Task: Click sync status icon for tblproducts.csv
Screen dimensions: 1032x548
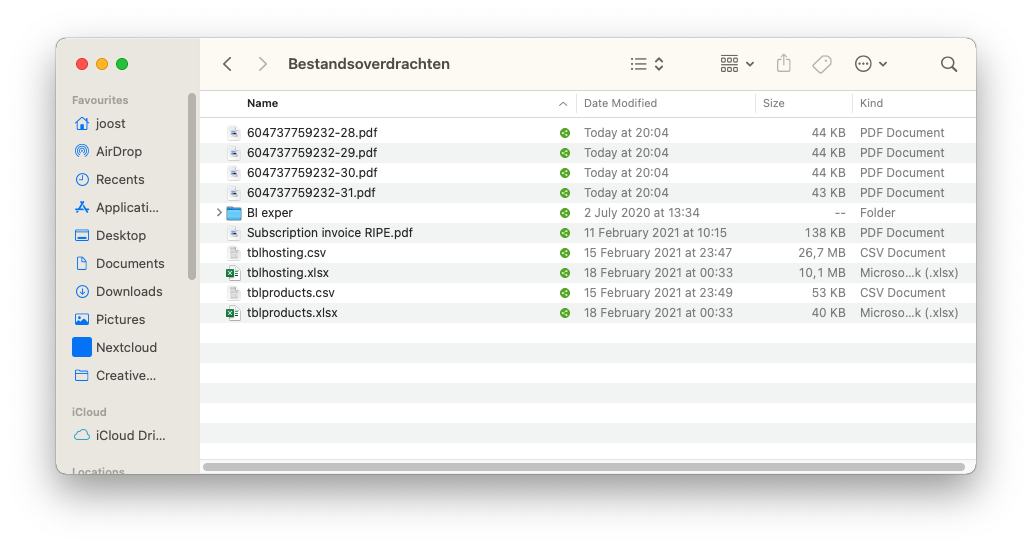Action: [x=565, y=293]
